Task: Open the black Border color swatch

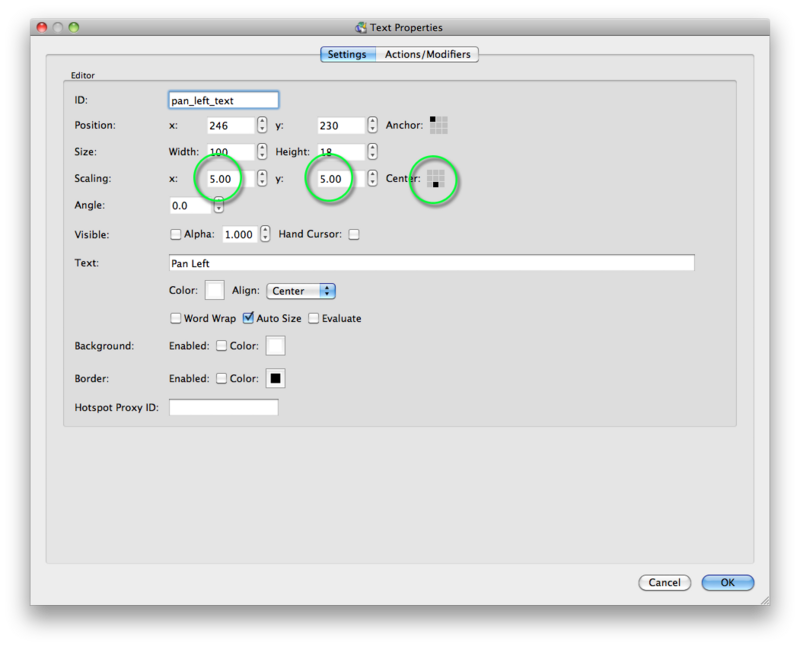Action: [274, 379]
